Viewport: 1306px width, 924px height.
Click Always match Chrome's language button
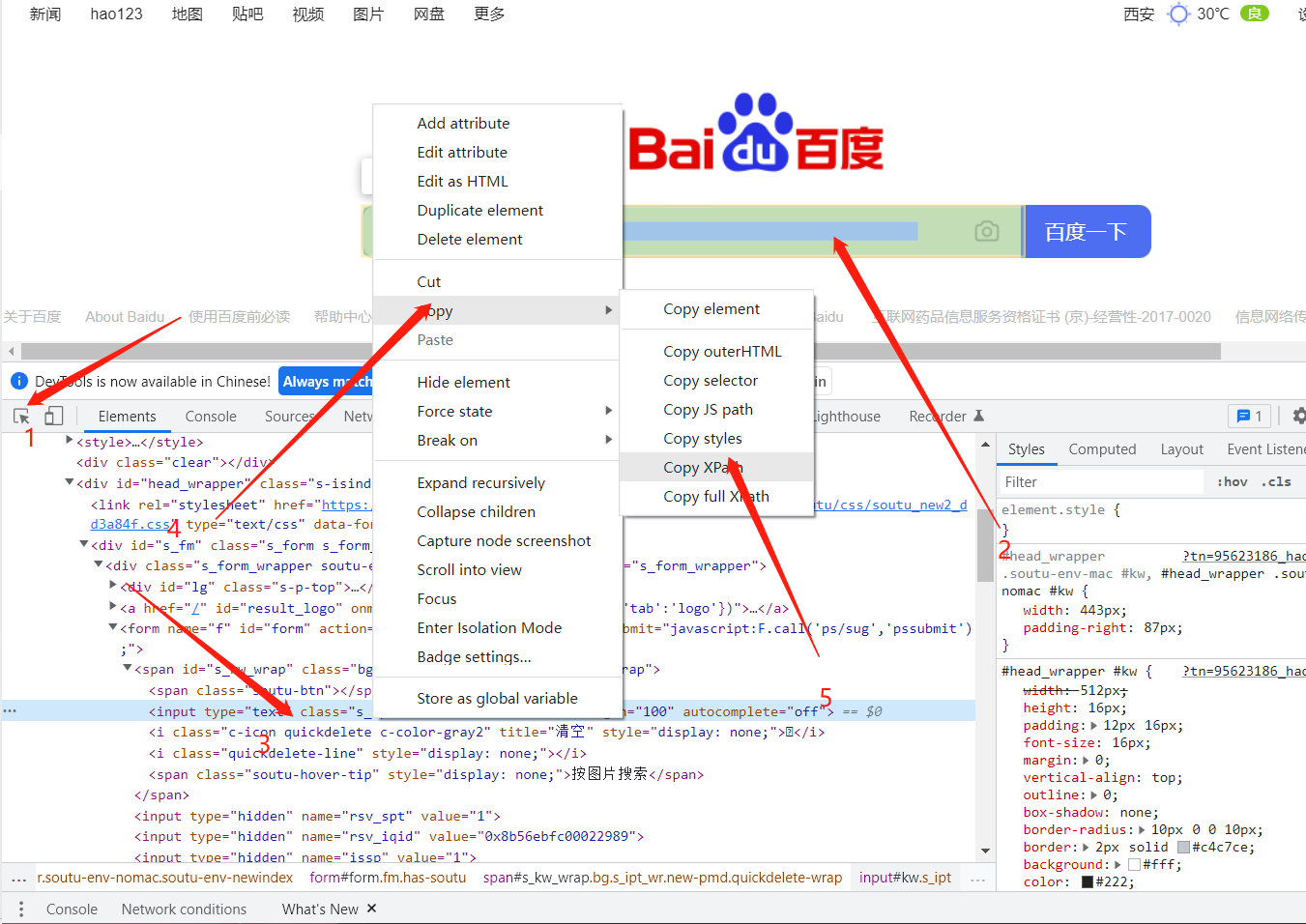point(326,382)
